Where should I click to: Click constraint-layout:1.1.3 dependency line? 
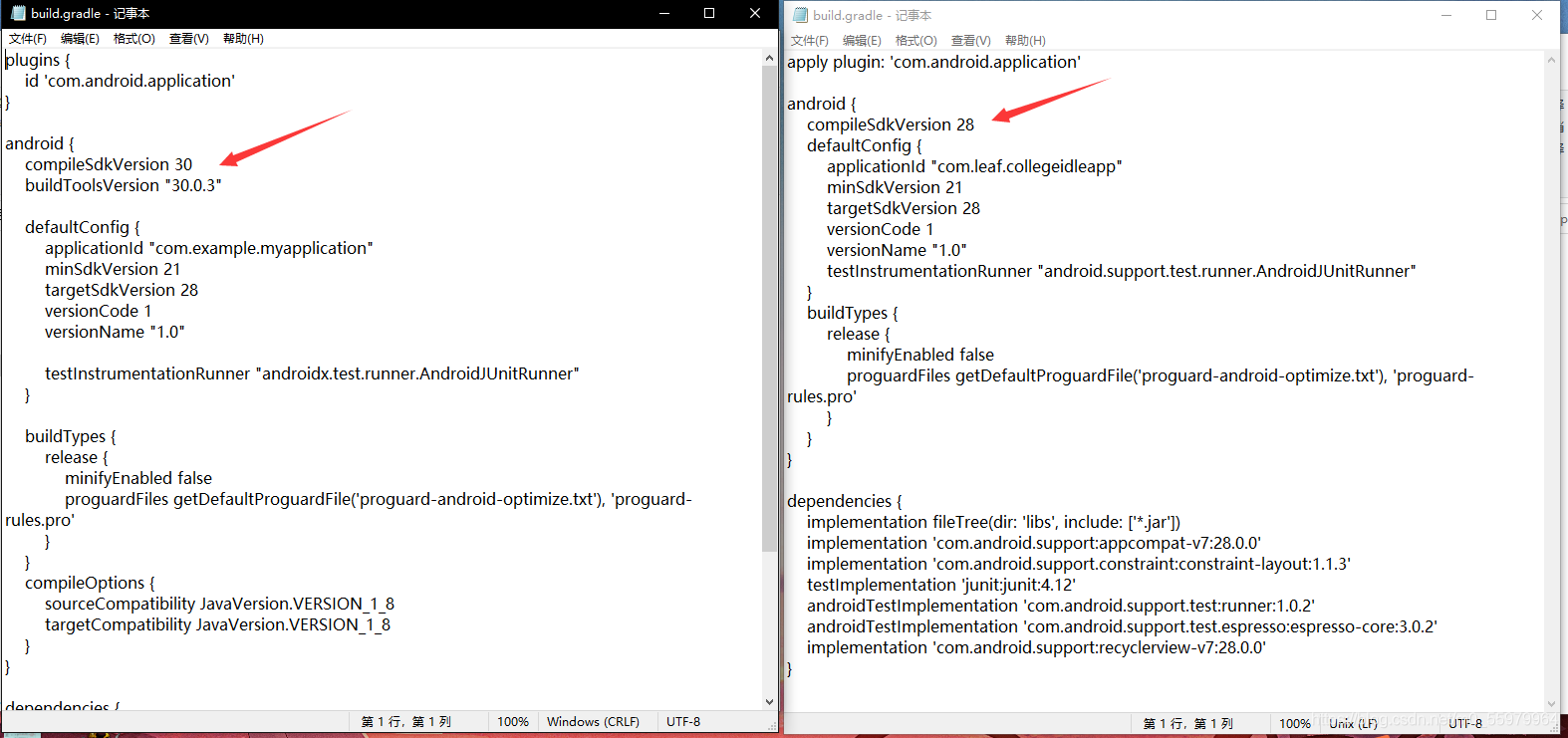(1079, 564)
